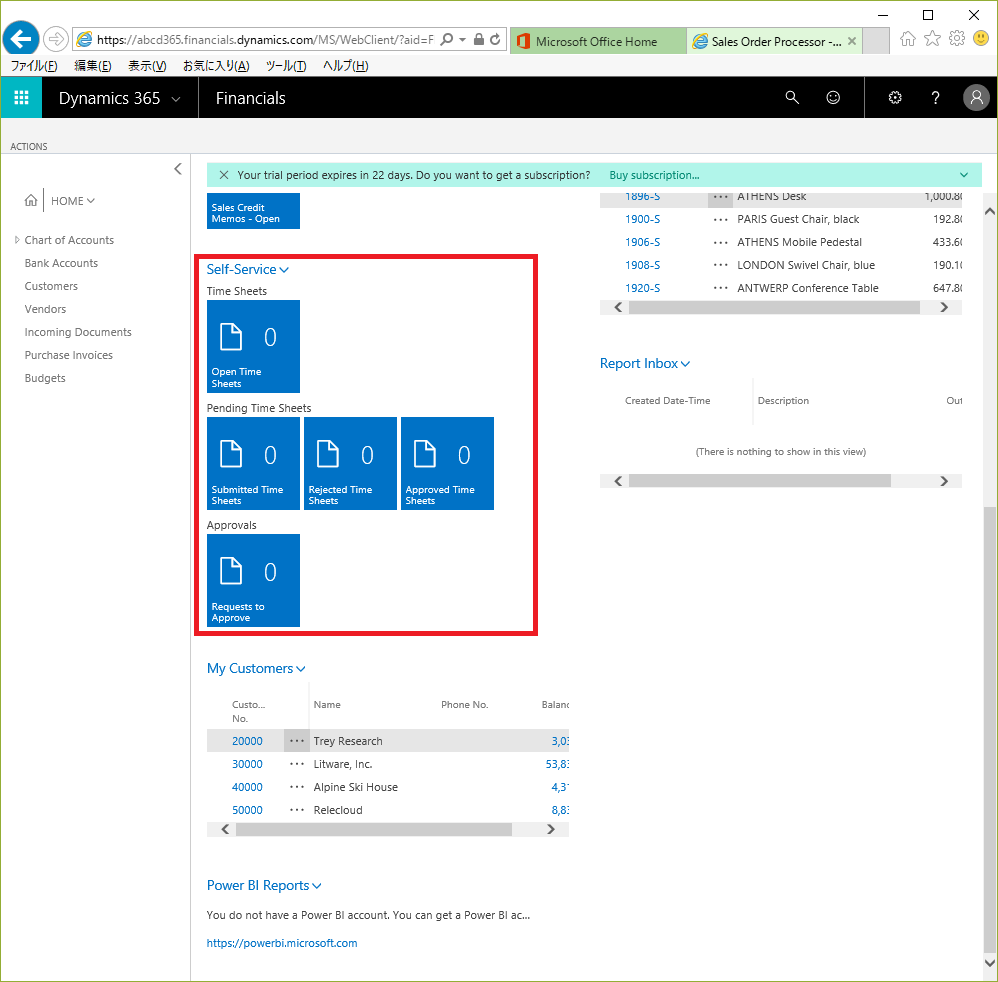Open row menu for Litware, Inc.

[297, 764]
